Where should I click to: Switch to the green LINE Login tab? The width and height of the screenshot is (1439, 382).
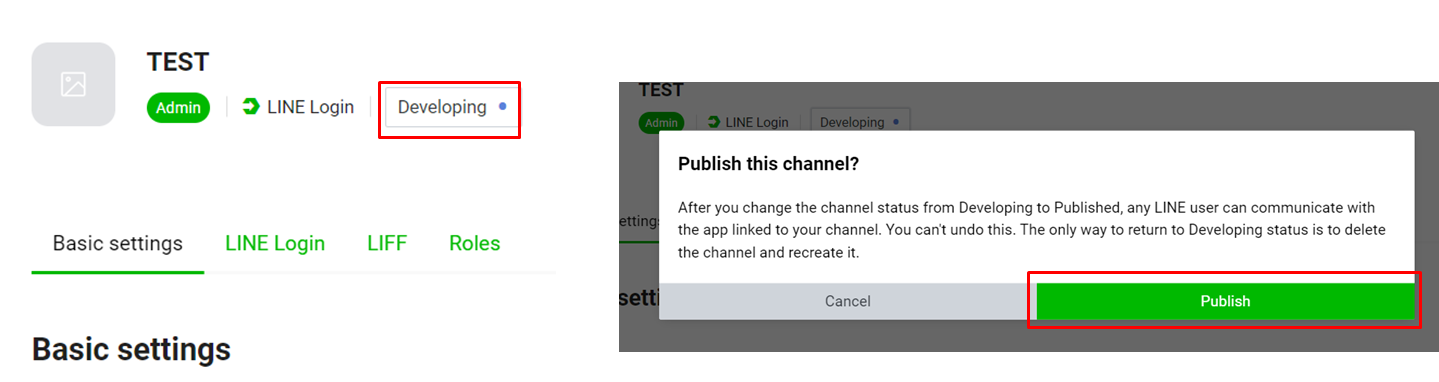pyautogui.click(x=275, y=243)
